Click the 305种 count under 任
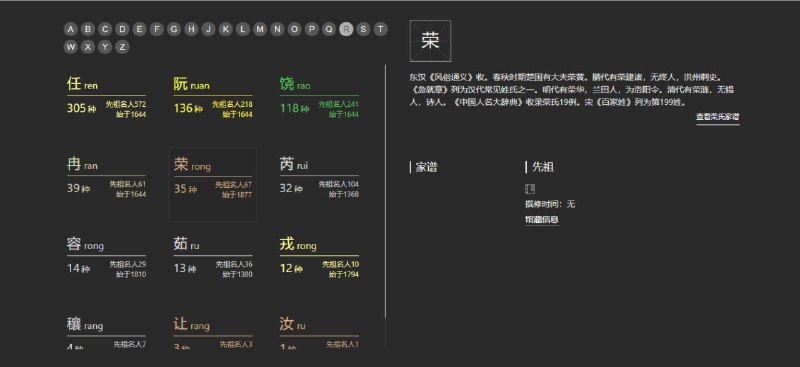This screenshot has width=800, height=367. [x=81, y=108]
